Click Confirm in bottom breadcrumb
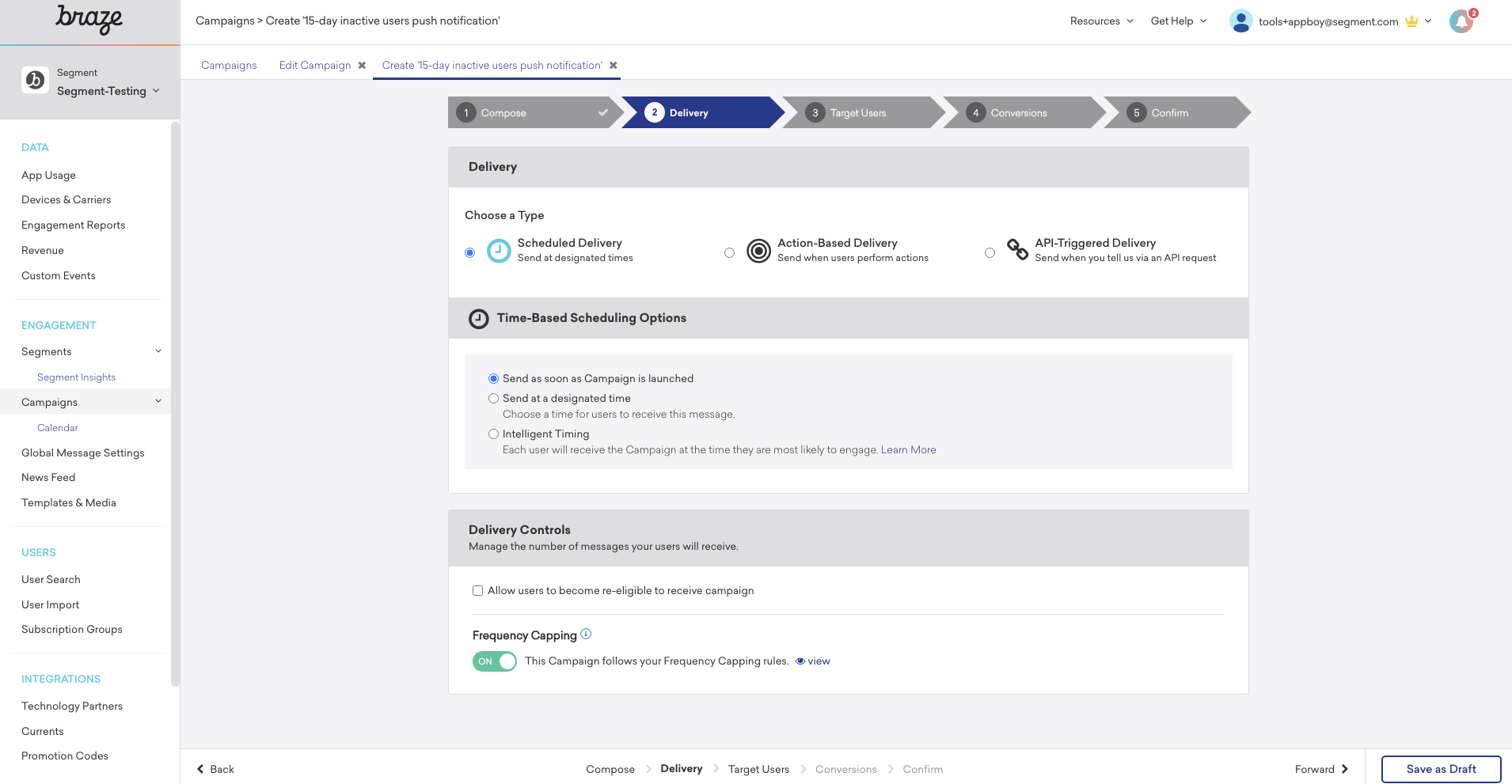 coord(923,769)
